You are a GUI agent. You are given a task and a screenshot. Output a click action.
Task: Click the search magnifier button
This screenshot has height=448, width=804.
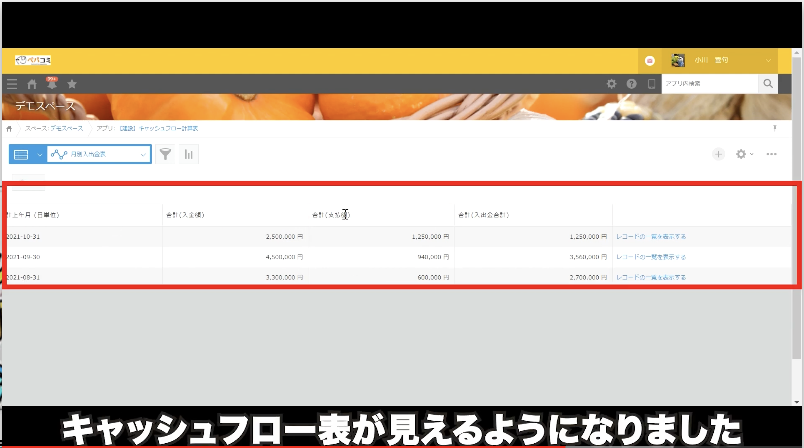point(768,85)
